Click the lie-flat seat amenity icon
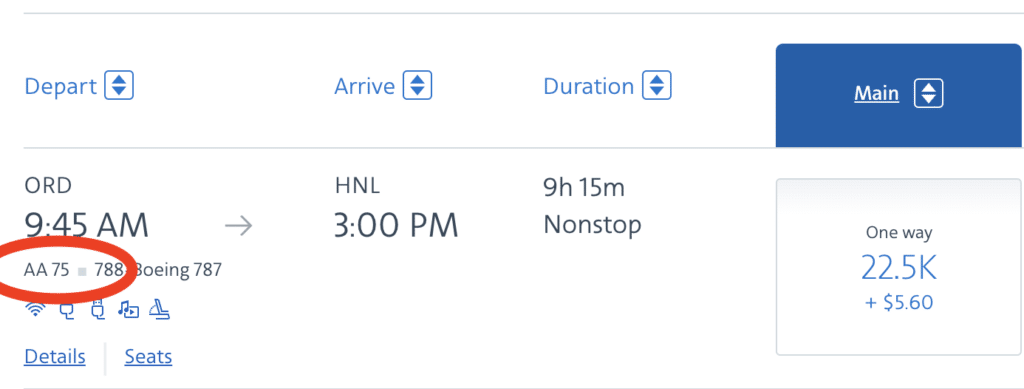 [x=159, y=310]
